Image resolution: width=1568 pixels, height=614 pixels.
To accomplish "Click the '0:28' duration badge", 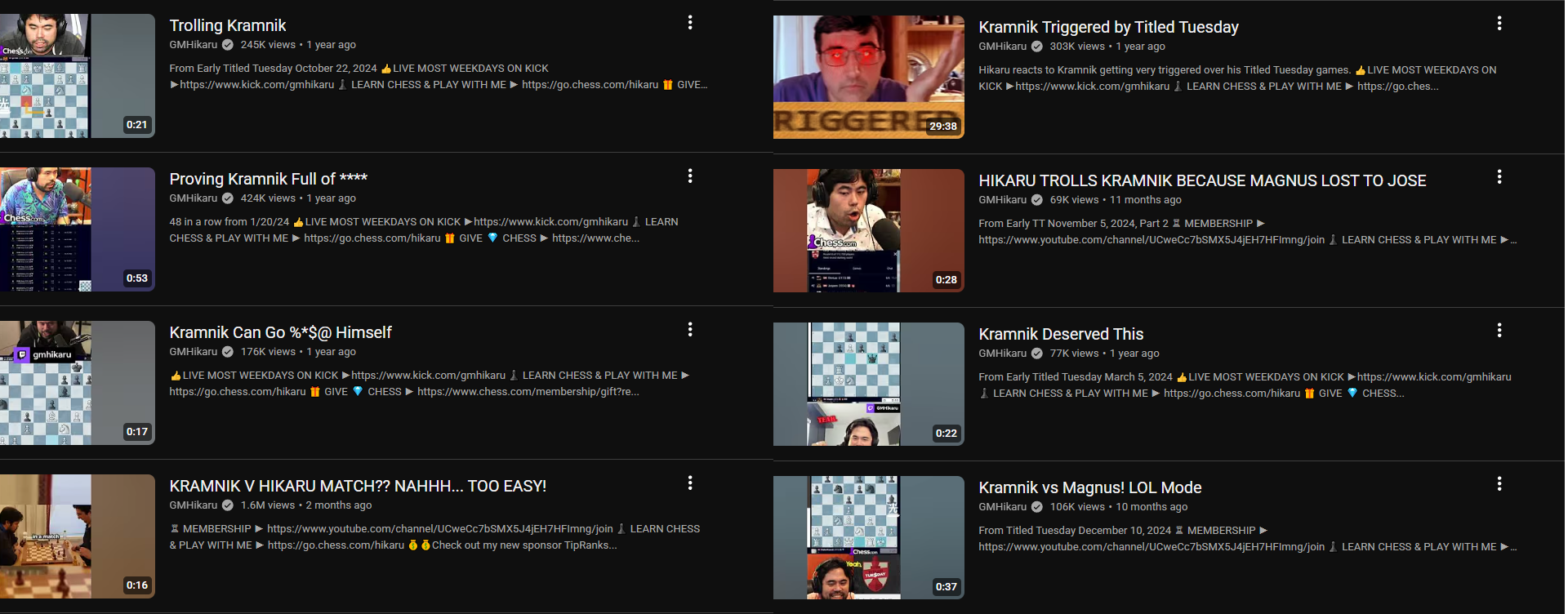I will pyautogui.click(x=946, y=280).
